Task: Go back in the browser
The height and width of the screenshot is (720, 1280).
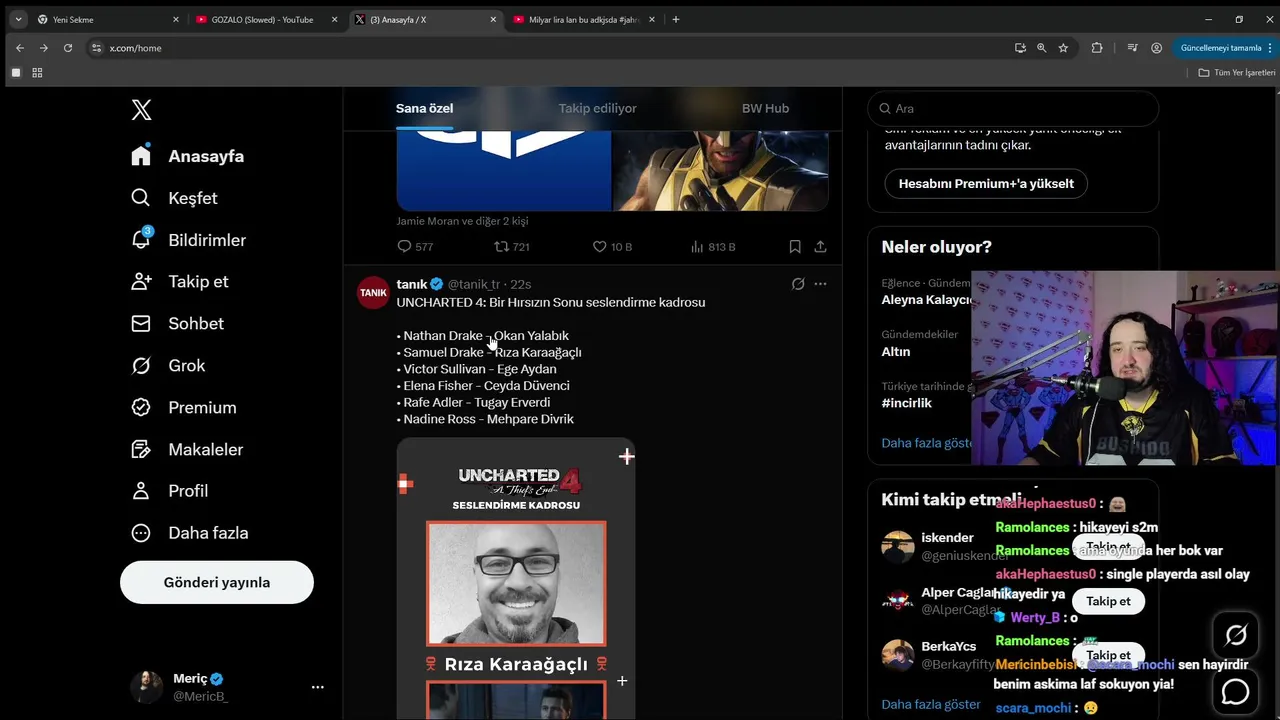Action: pos(19,48)
